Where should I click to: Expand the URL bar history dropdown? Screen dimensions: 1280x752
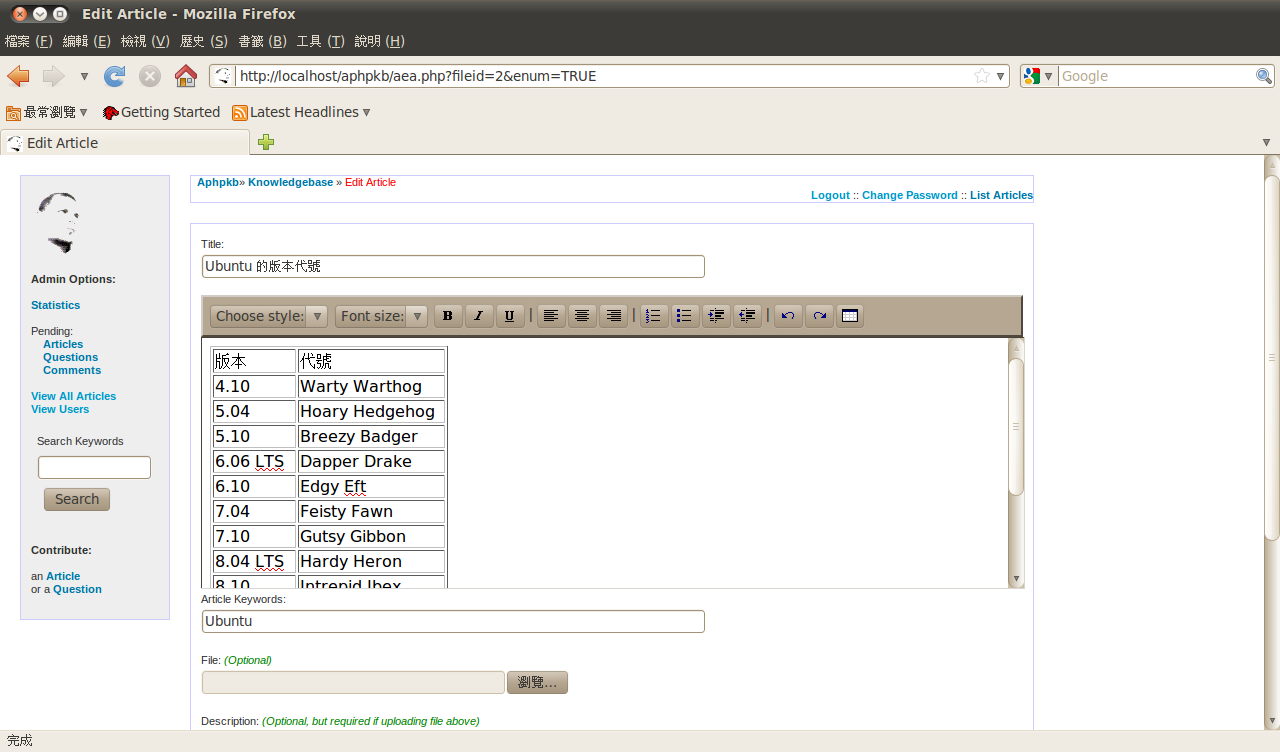click(1001, 76)
